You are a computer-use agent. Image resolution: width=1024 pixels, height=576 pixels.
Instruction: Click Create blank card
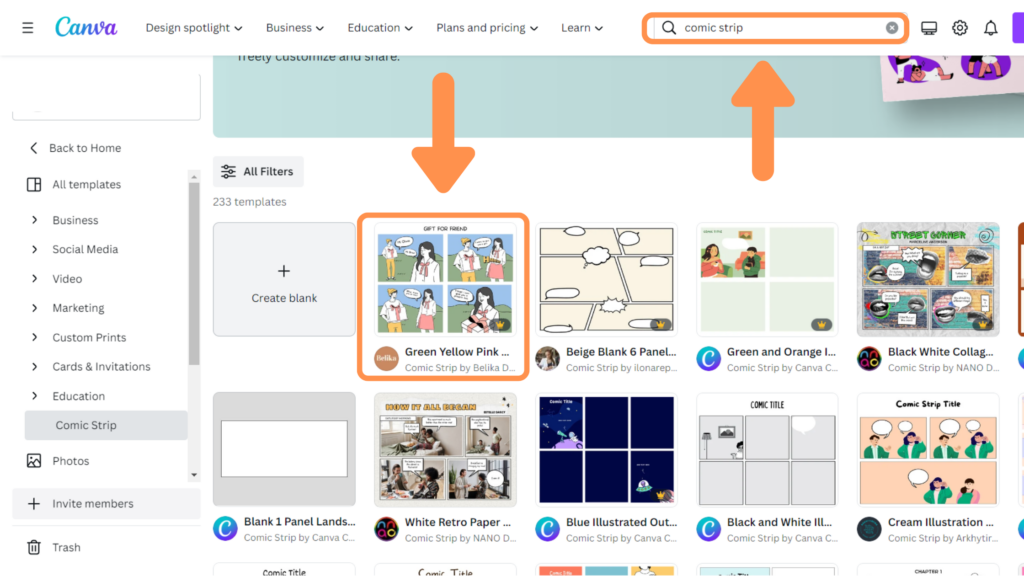[x=284, y=280]
